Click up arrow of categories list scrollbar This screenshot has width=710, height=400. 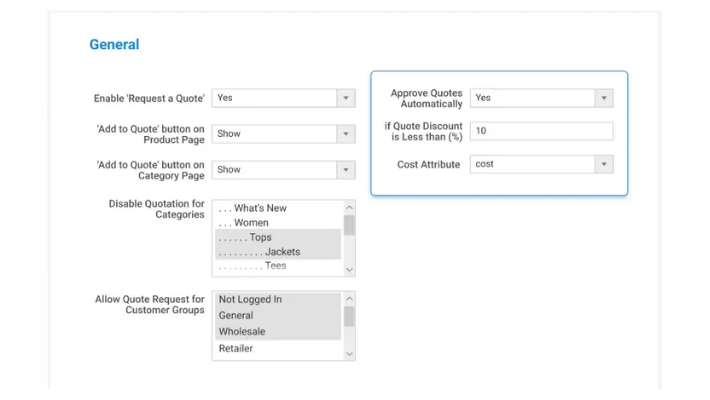click(x=349, y=207)
